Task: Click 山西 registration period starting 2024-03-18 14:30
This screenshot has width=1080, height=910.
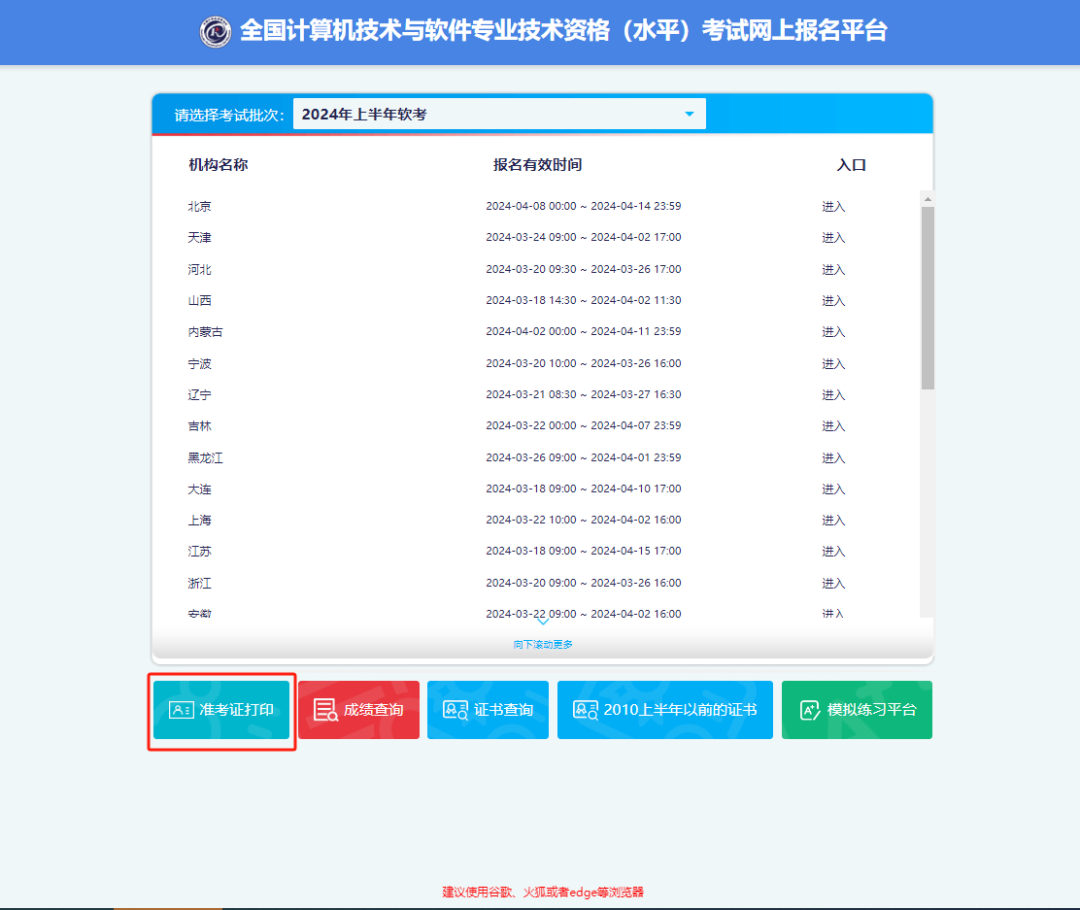Action: tap(583, 300)
